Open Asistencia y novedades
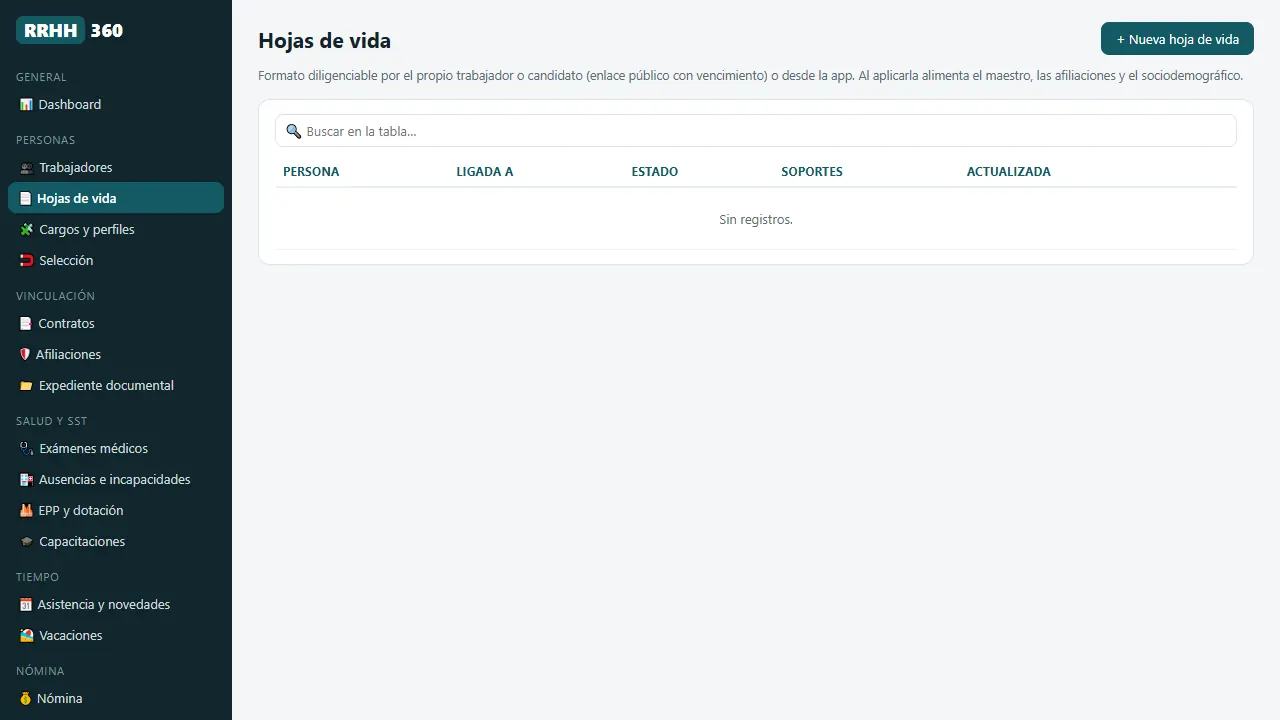The width and height of the screenshot is (1280, 720). click(x=116, y=604)
